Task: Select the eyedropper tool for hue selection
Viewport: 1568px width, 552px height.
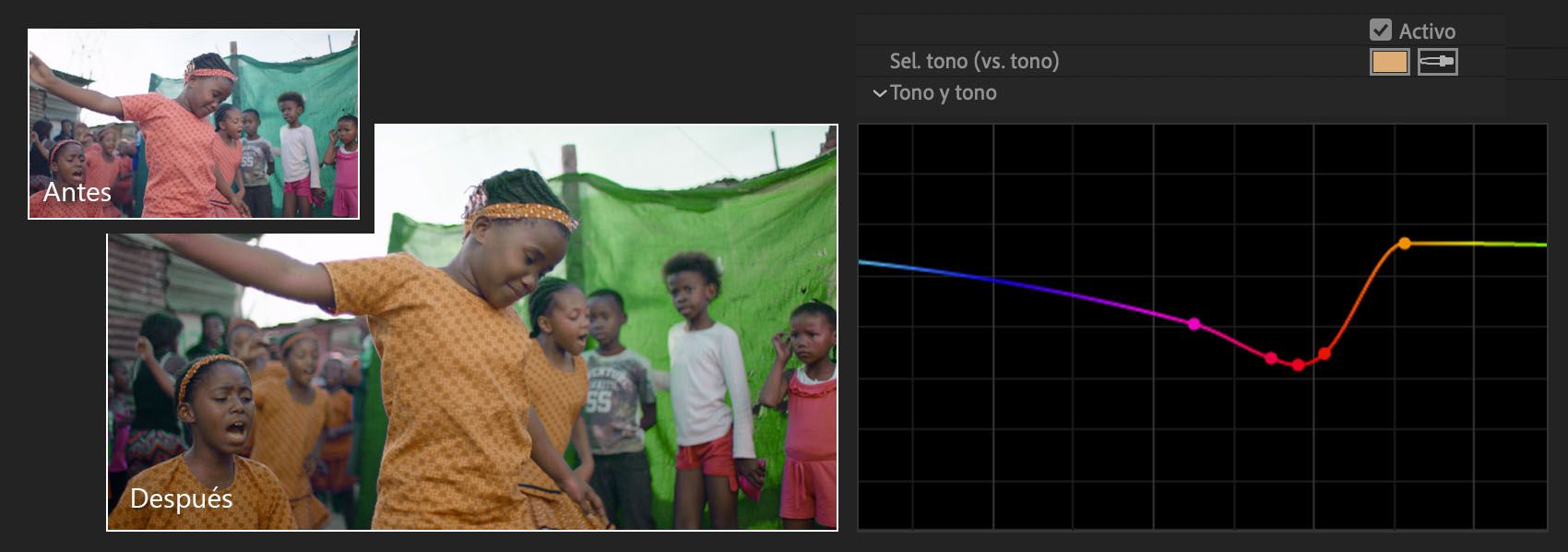Action: 1437,62
